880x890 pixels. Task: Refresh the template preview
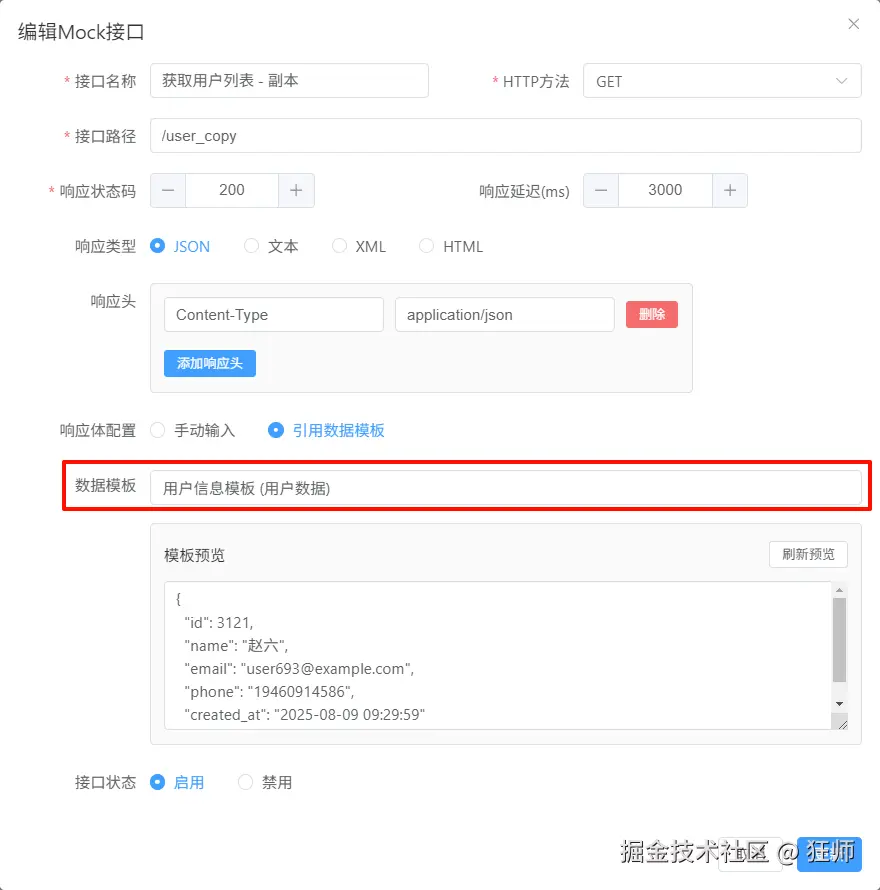pyautogui.click(x=808, y=554)
